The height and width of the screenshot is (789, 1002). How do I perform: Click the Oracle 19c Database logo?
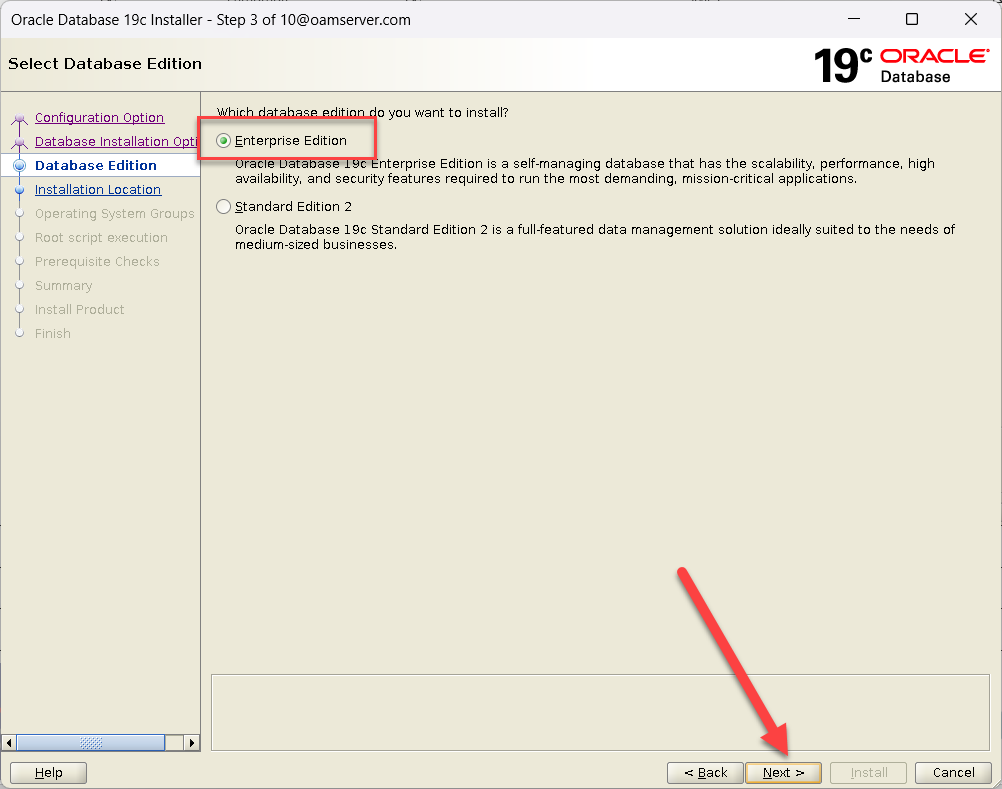click(900, 65)
